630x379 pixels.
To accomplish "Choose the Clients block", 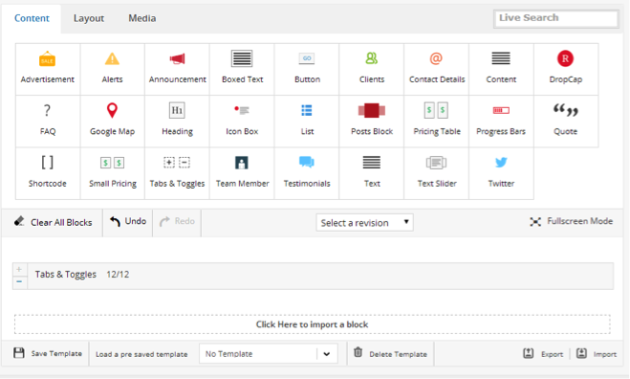I will pyautogui.click(x=372, y=69).
